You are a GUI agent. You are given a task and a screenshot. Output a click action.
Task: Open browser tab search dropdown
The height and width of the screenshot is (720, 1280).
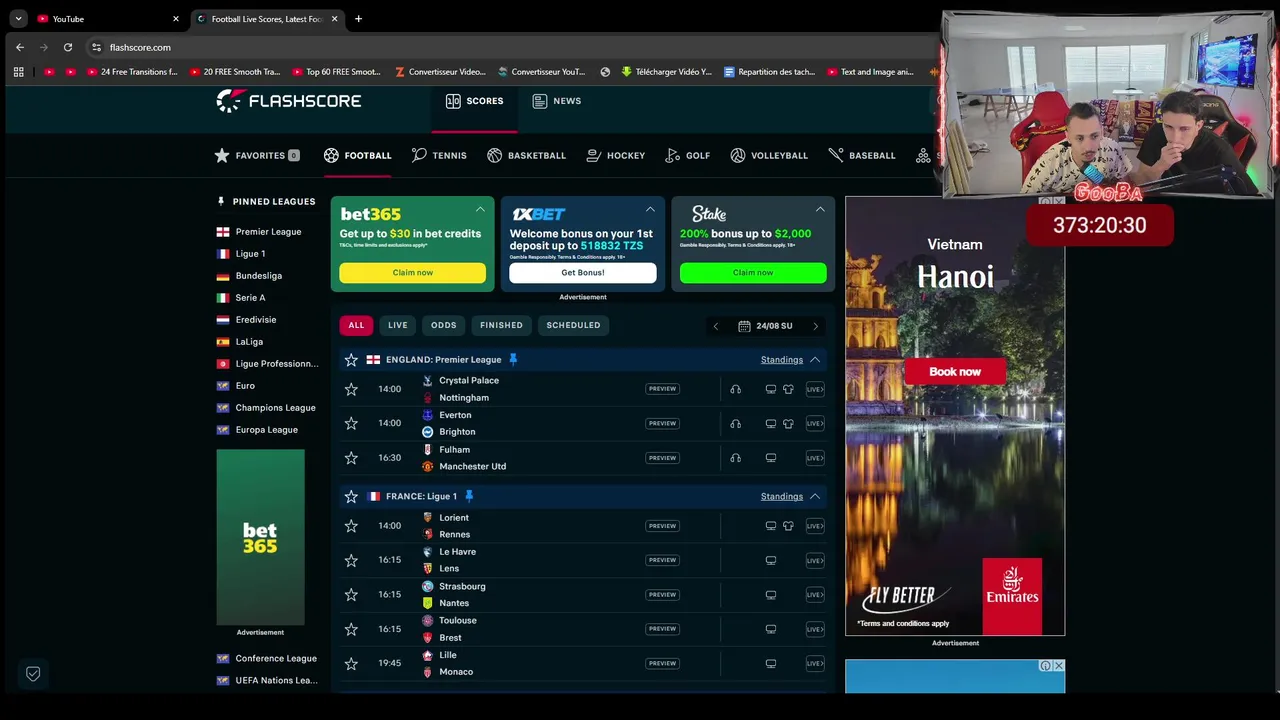click(x=18, y=19)
